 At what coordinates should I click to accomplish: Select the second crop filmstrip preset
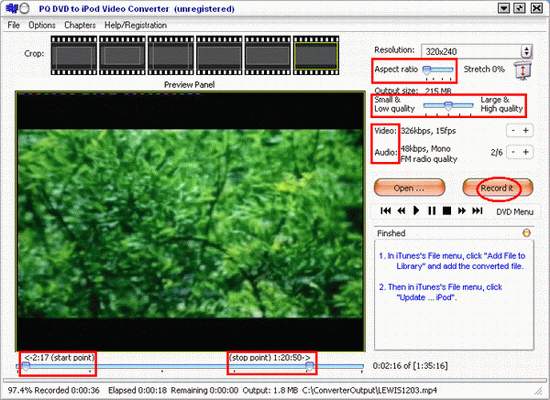click(122, 55)
